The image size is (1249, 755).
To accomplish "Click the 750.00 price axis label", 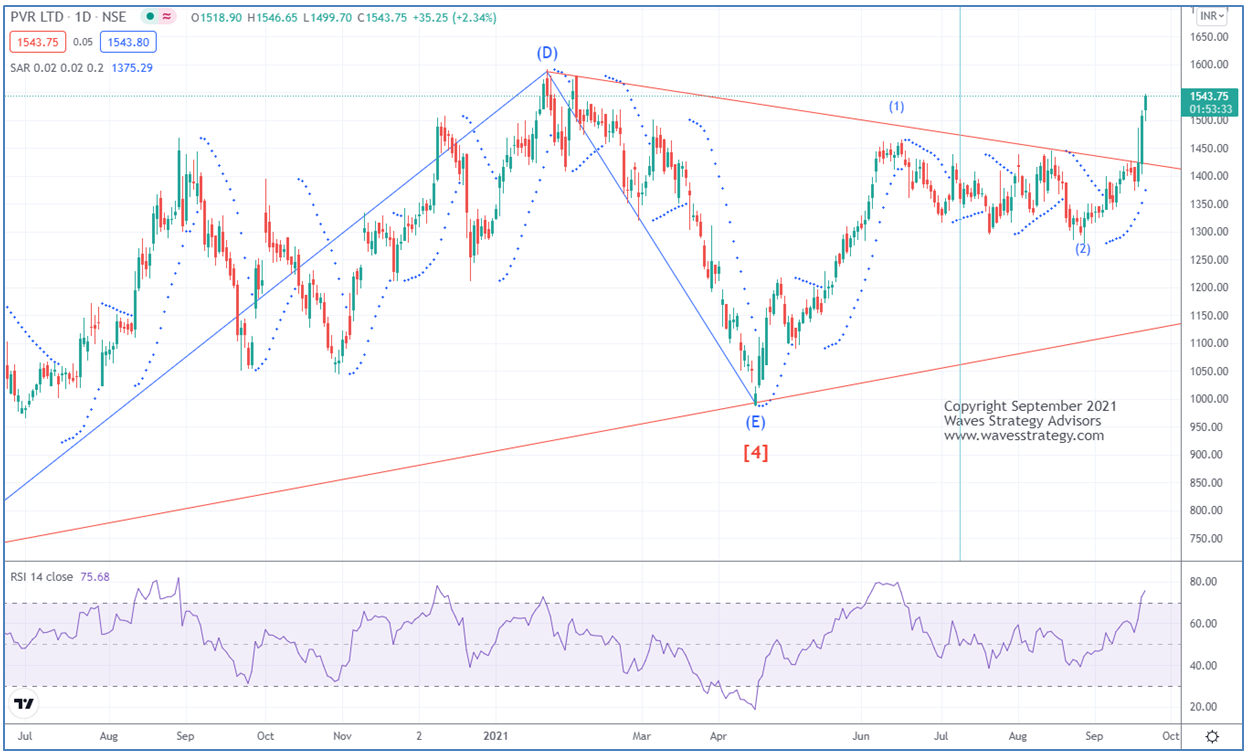I will pyautogui.click(x=1208, y=539).
